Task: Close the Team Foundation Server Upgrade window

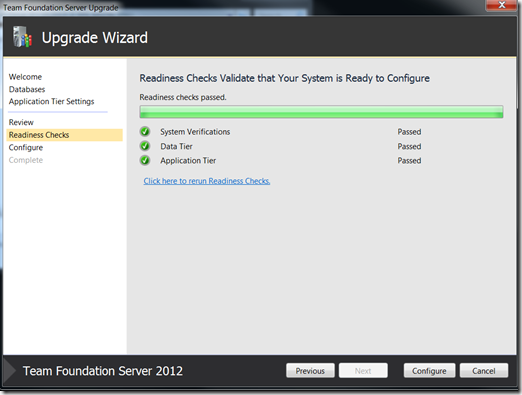Action: coord(502,5)
